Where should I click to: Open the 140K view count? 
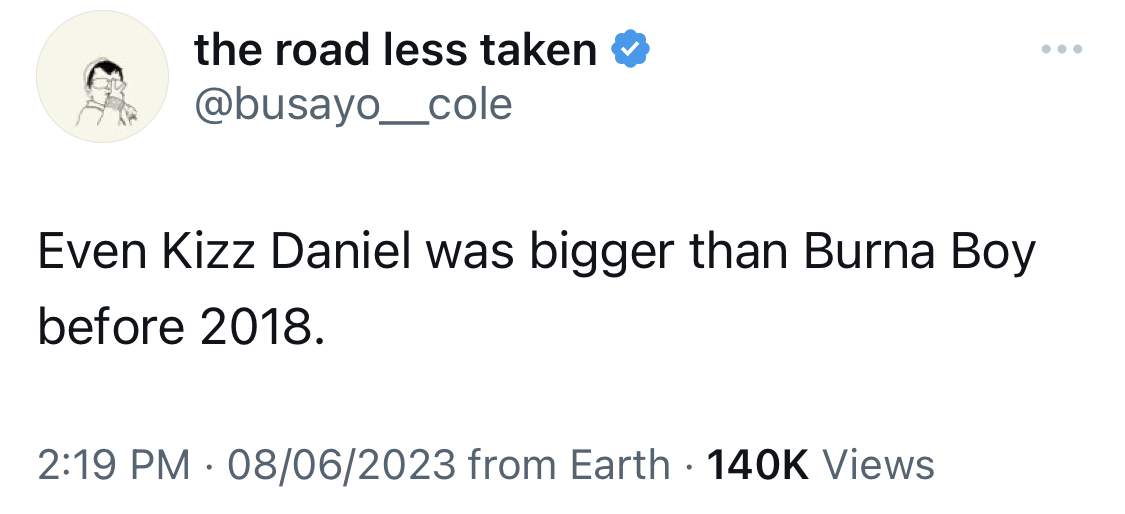pos(758,464)
